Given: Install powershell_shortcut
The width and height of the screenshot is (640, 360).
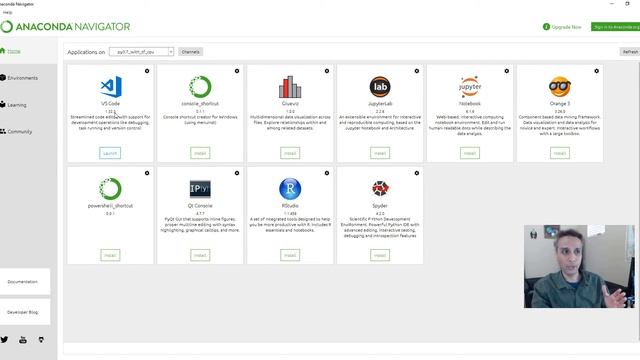Looking at the screenshot, I should (x=110, y=255).
